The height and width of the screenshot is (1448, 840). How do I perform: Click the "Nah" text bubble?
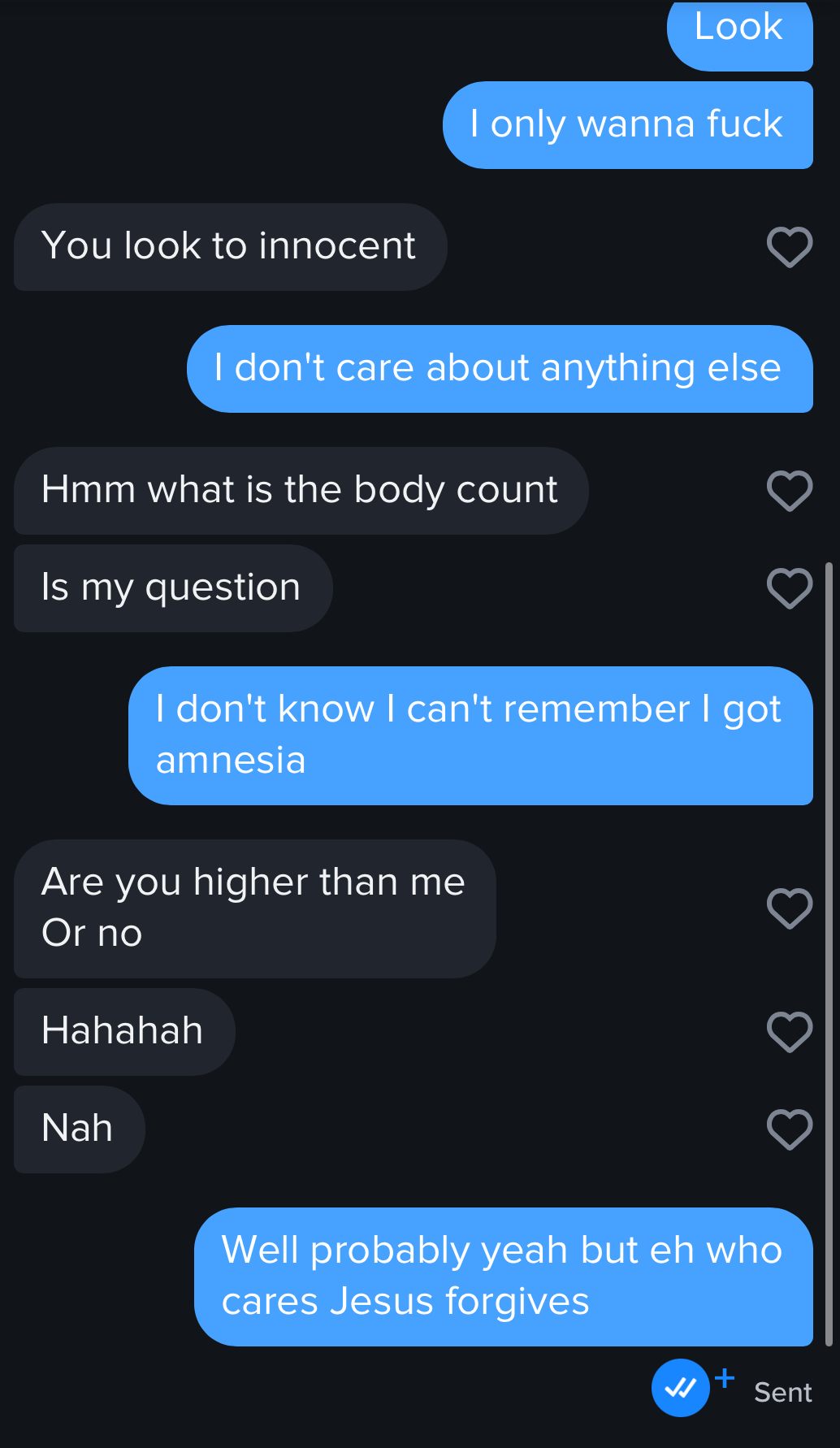(79, 1129)
